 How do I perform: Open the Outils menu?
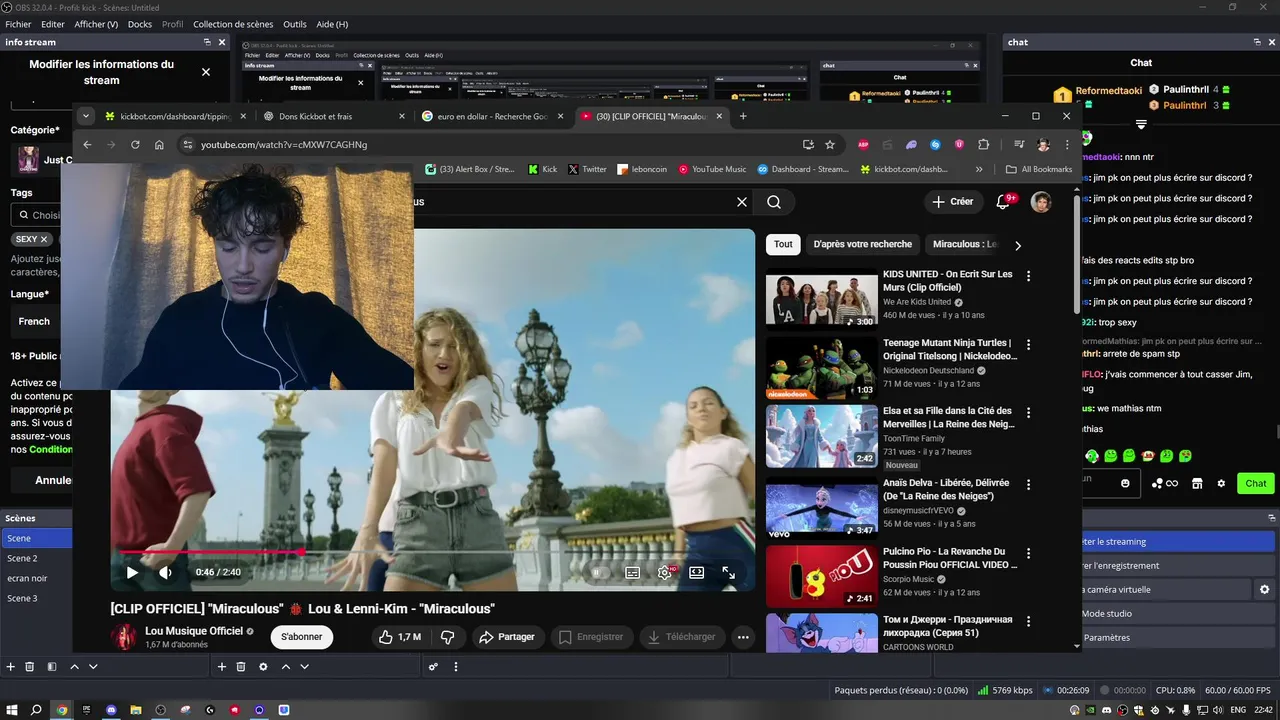(295, 24)
